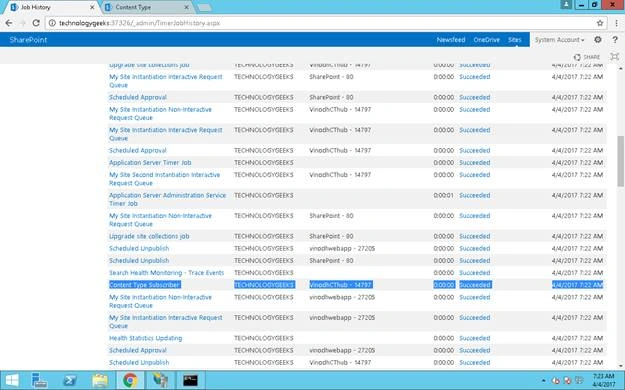Select highlighted VinodhCThub - 14797 cell

point(341,285)
